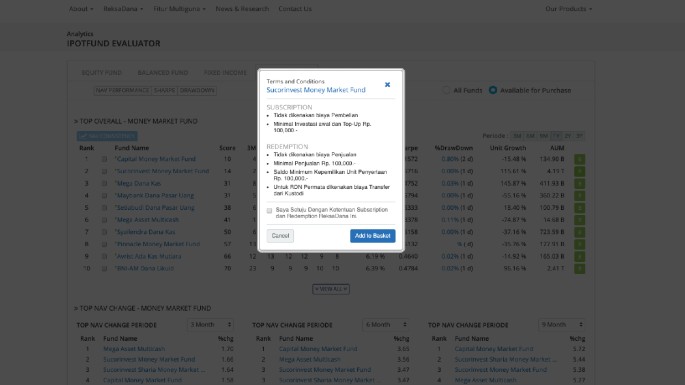Viewport: 685px width, 385px height.
Task: Switch to the Equity Fund tab
Action: click(102, 73)
